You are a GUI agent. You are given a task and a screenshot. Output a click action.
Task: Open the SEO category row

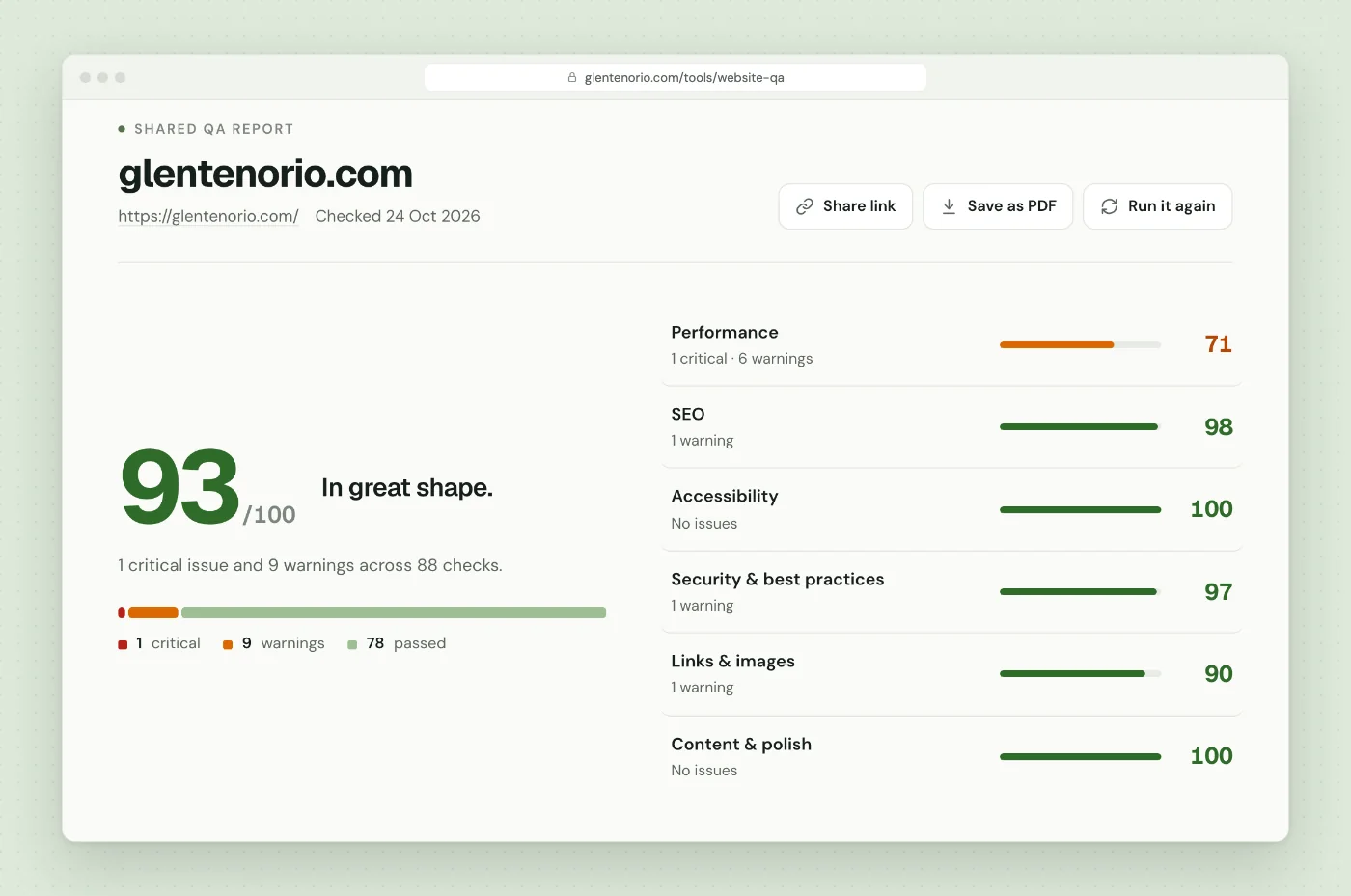(x=951, y=427)
